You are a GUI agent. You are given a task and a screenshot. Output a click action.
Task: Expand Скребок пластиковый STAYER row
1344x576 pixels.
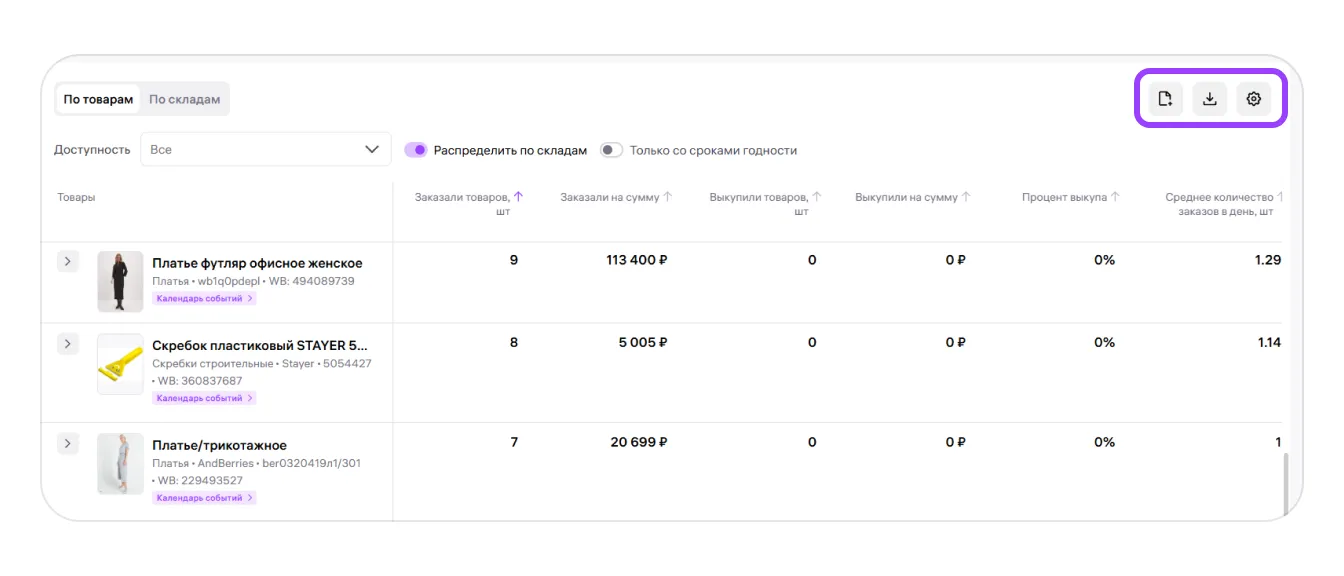pyautogui.click(x=67, y=344)
